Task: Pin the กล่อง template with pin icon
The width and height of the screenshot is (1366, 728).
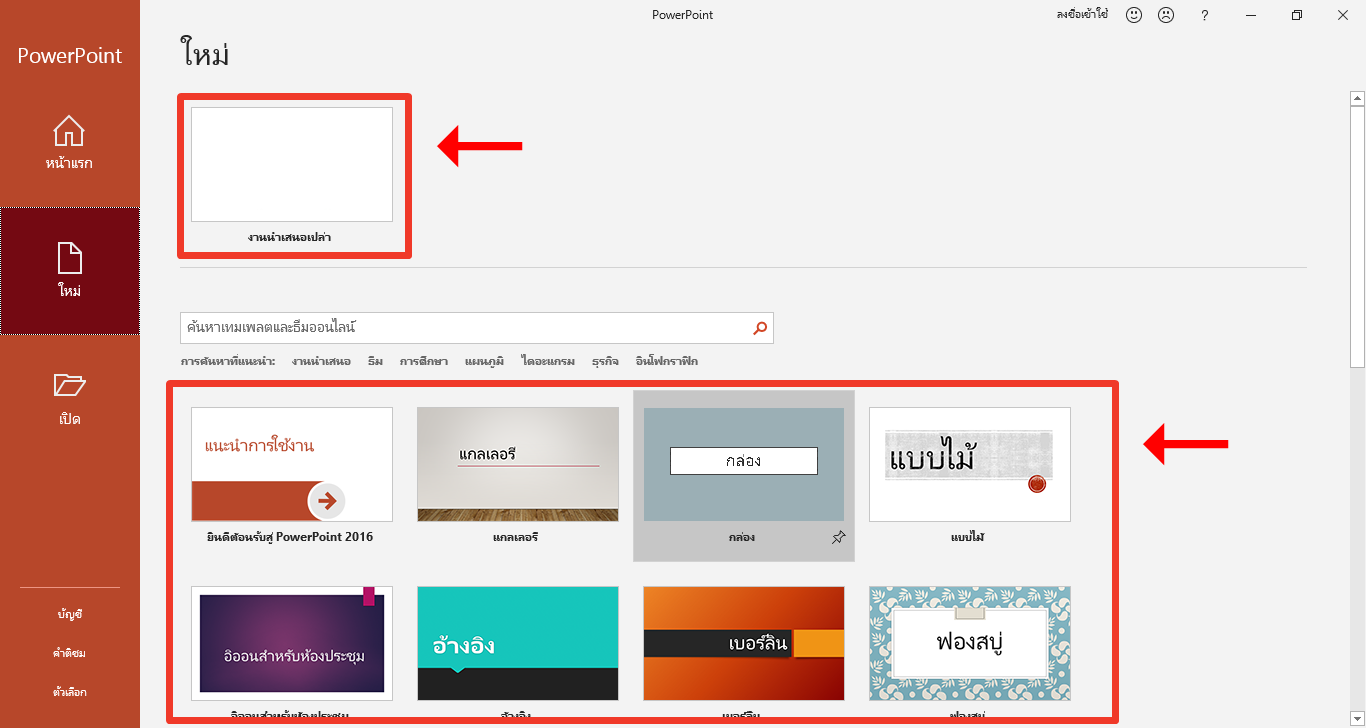Action: point(838,538)
